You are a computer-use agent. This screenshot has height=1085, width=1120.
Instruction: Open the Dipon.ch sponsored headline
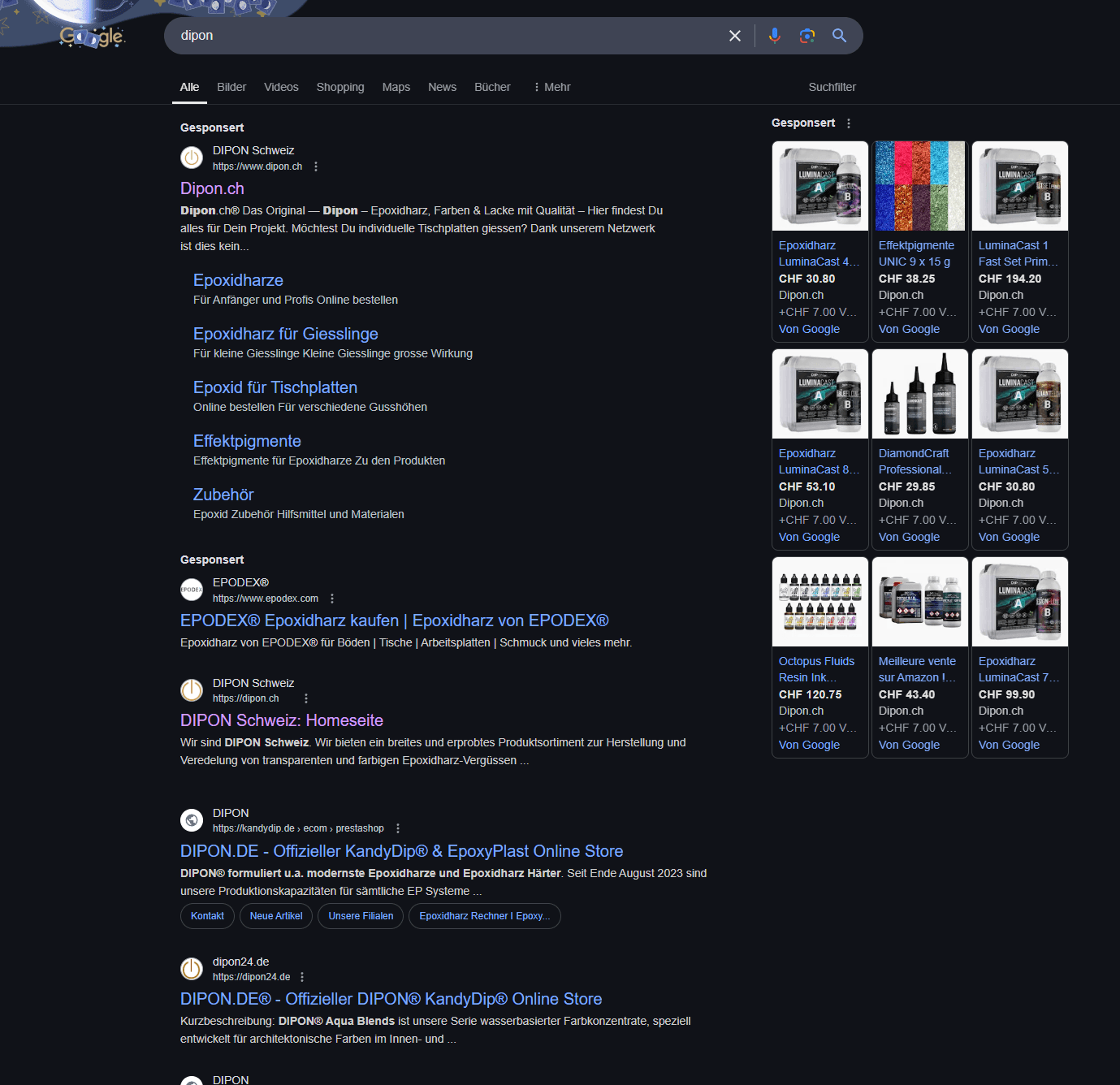coord(212,188)
